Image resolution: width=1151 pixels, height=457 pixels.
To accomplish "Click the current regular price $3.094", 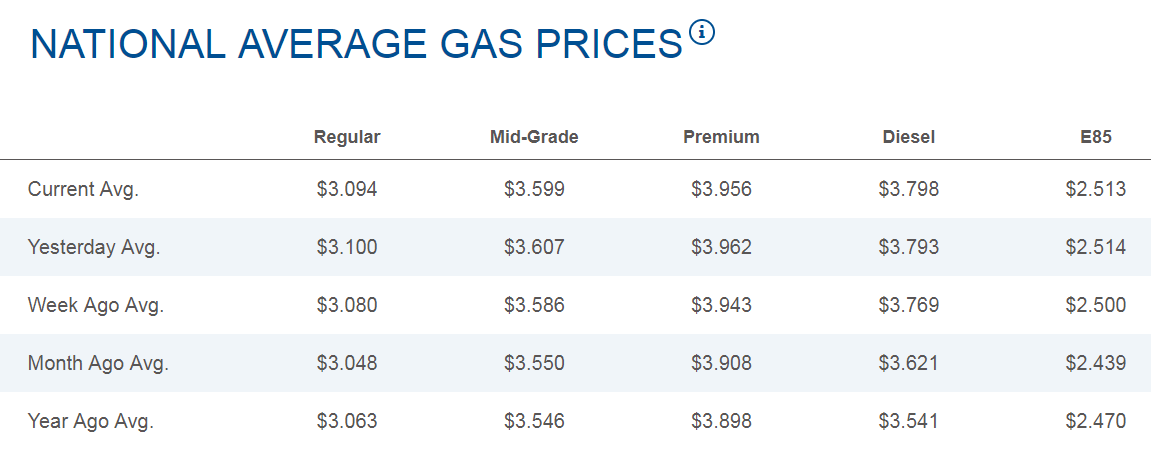I will [347, 189].
